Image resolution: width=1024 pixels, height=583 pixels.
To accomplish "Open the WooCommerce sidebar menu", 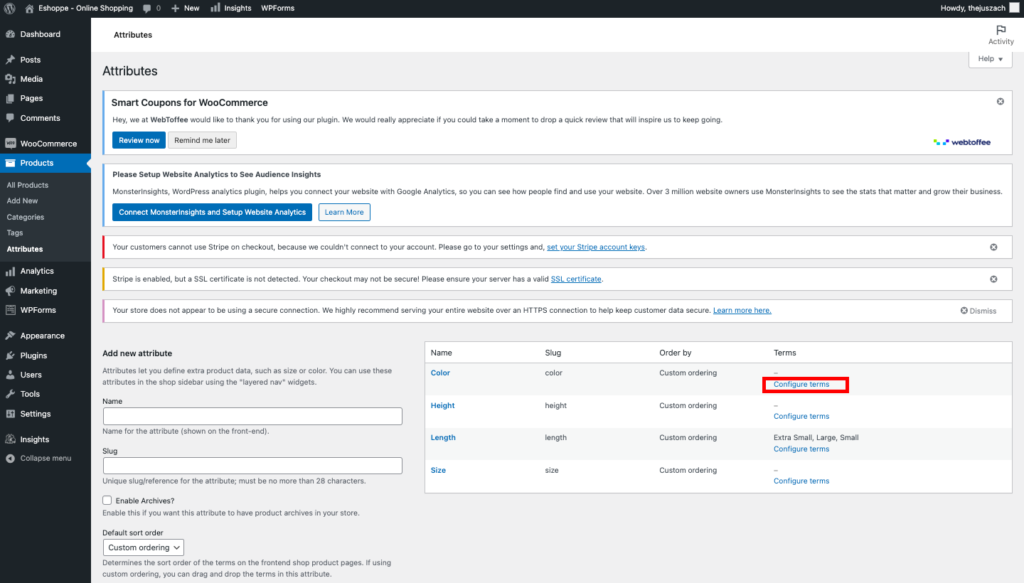I will pyautogui.click(x=48, y=143).
